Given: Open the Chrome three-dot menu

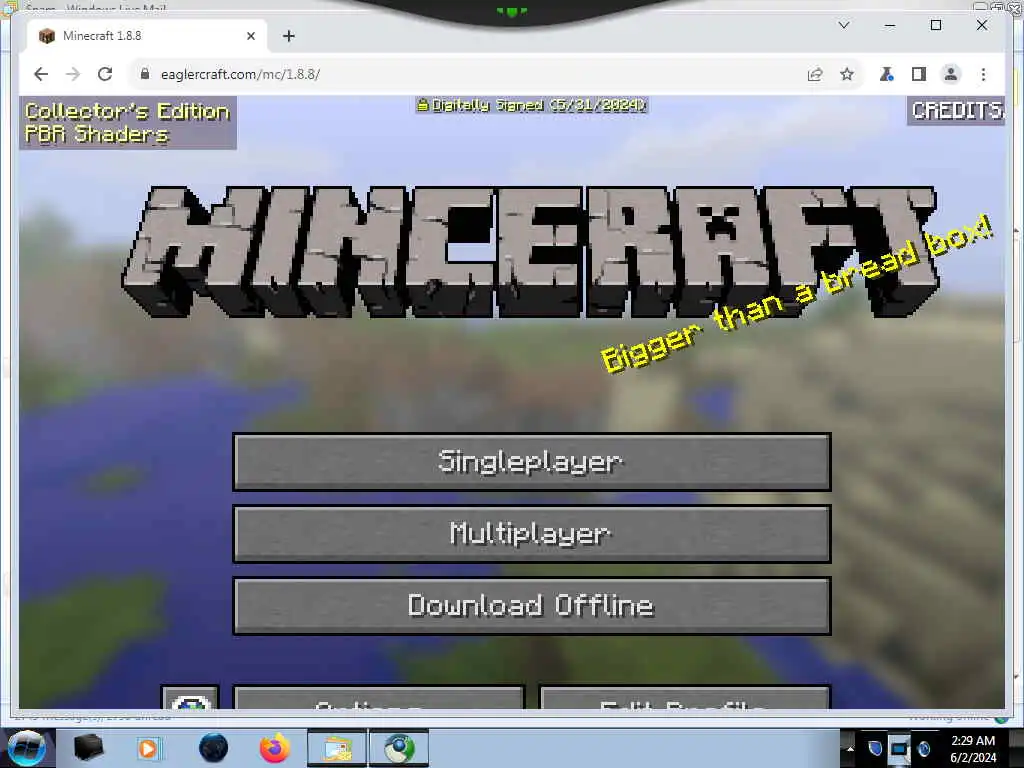Looking at the screenshot, I should tap(984, 74).
